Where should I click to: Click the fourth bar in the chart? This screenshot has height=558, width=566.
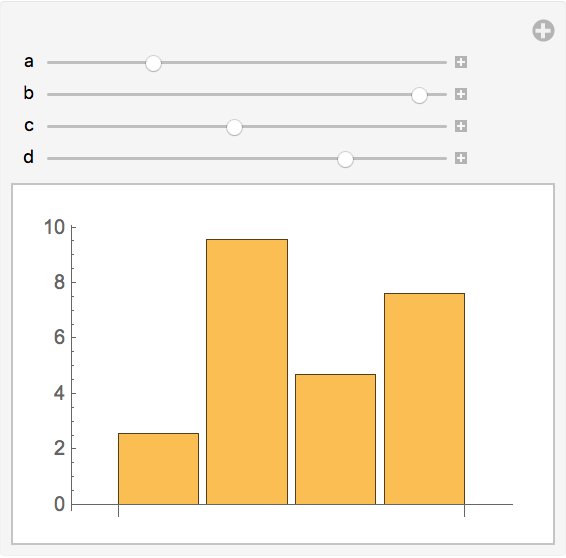[x=424, y=398]
